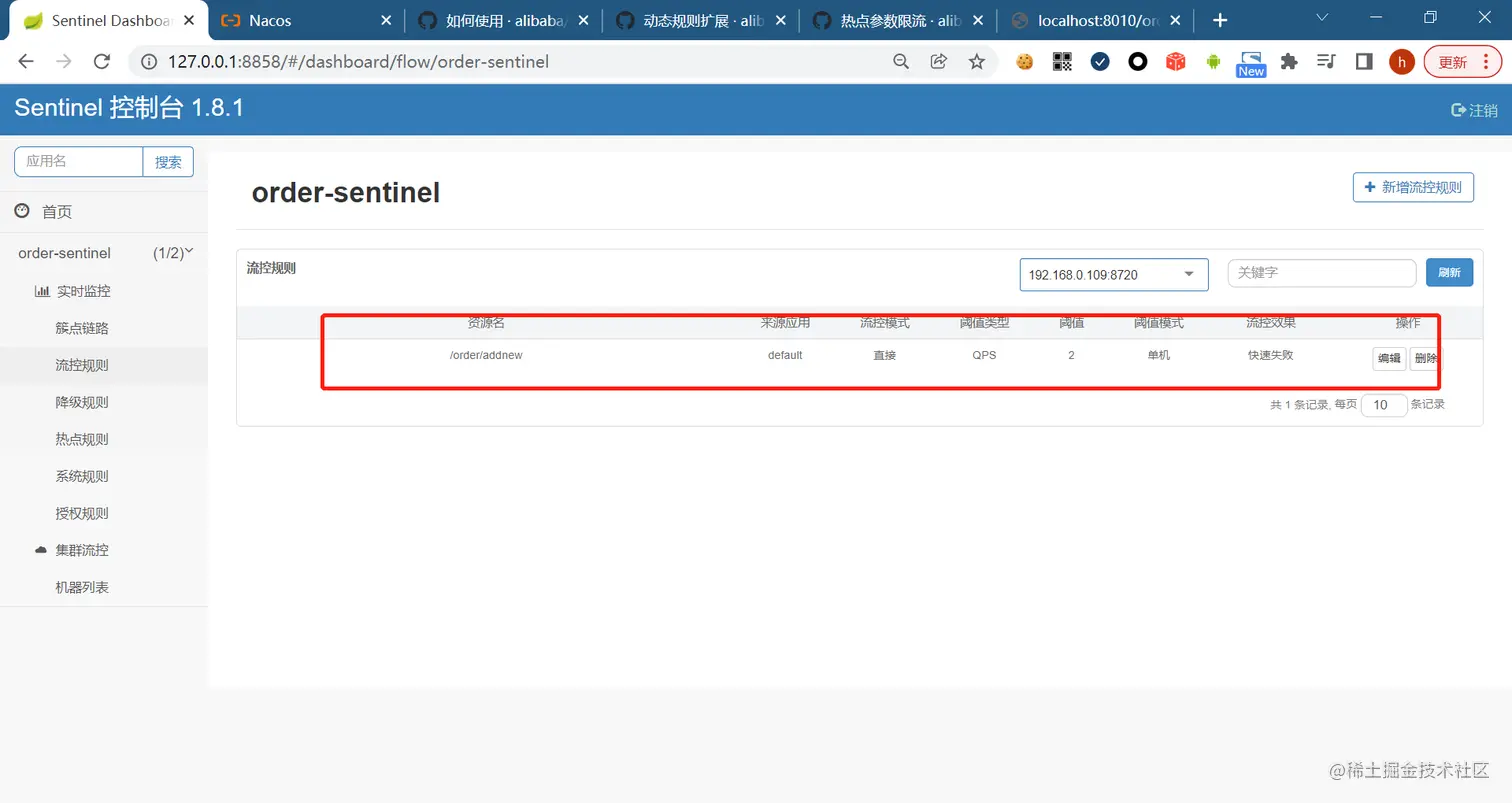Open 集群流控 in the sidebar
This screenshot has height=803, width=1512.
pyautogui.click(x=82, y=550)
